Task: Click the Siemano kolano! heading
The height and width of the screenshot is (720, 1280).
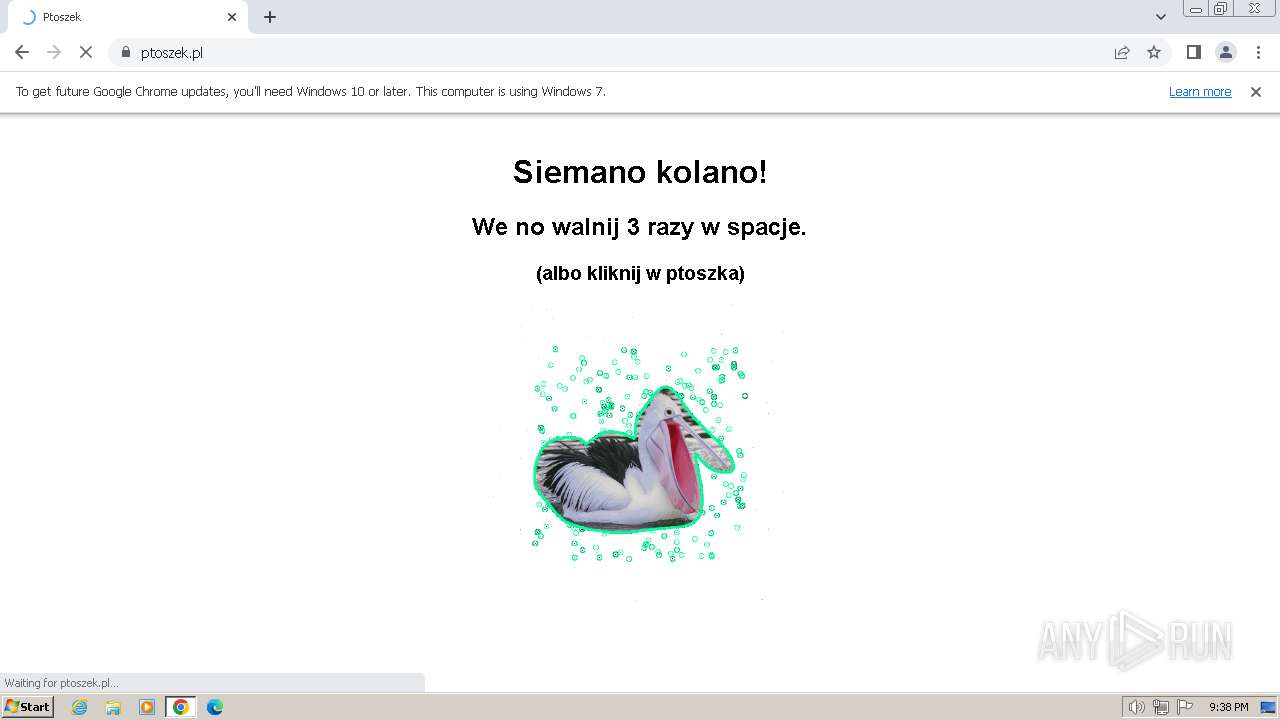Action: tap(640, 172)
